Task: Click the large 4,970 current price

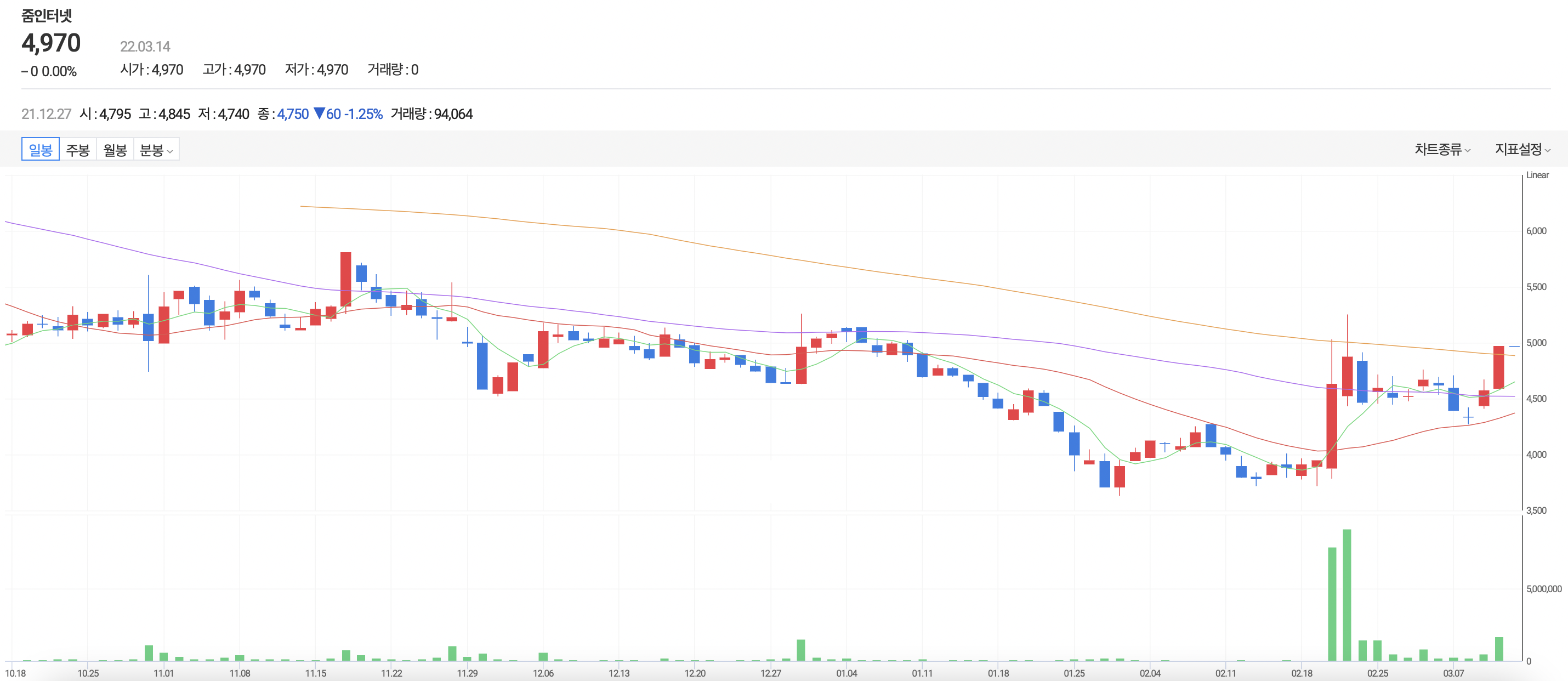Action: (x=51, y=43)
